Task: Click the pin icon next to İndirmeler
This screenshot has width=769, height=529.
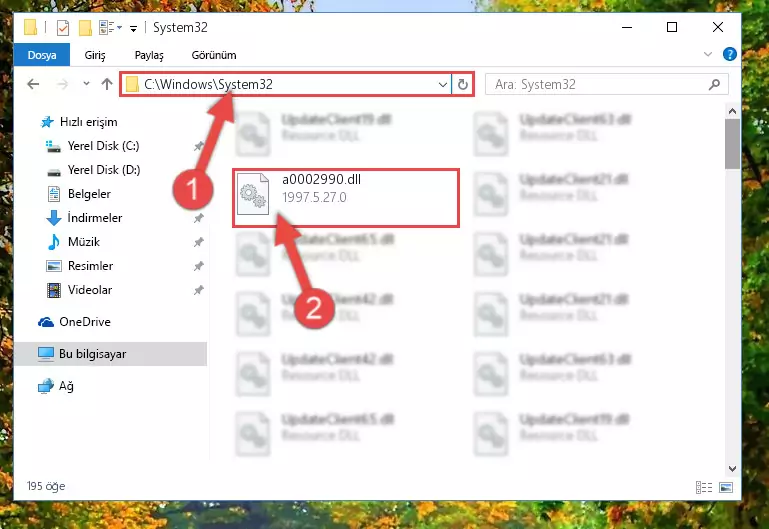Action: point(199,218)
